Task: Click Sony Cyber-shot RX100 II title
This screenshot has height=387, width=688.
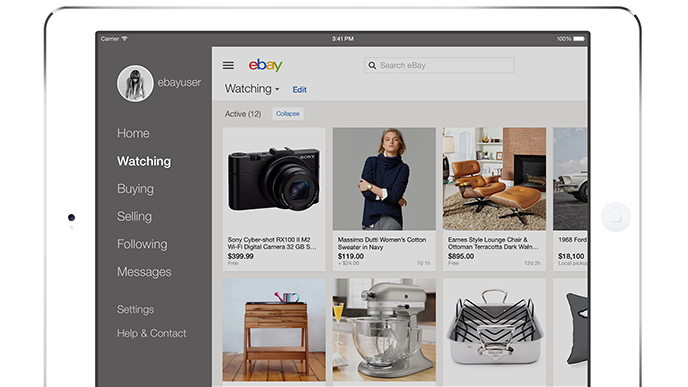Action: [x=272, y=243]
